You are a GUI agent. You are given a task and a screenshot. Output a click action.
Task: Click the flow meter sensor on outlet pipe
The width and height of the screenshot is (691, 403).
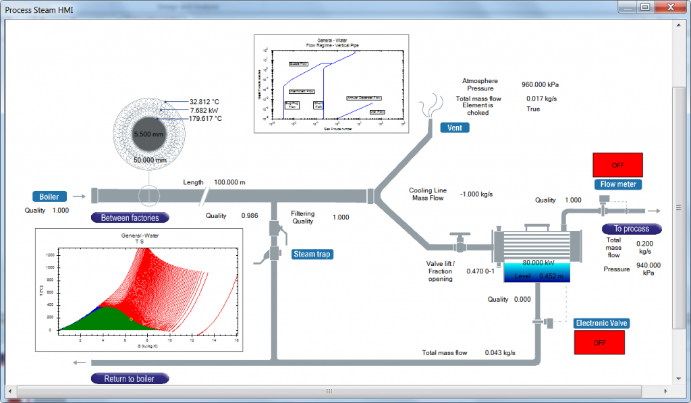click(604, 205)
